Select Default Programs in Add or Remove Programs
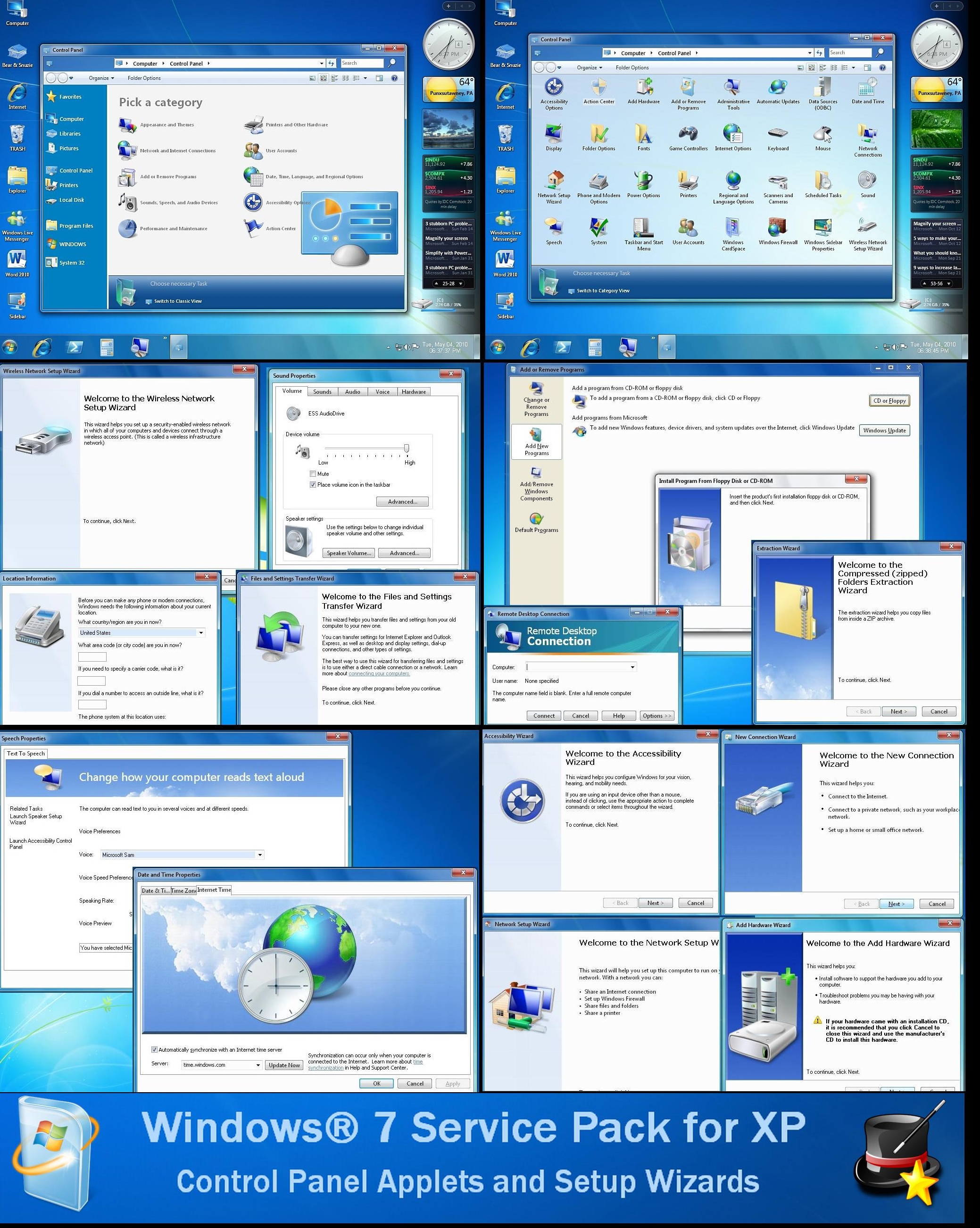The height and width of the screenshot is (1228, 980). point(536,523)
